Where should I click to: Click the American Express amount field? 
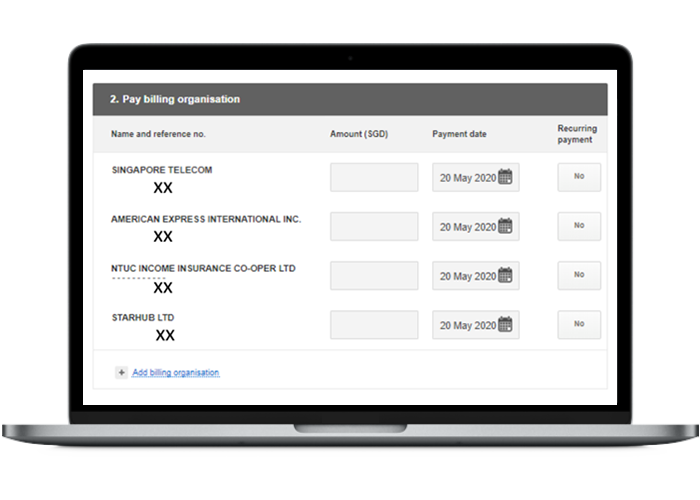pos(374,226)
